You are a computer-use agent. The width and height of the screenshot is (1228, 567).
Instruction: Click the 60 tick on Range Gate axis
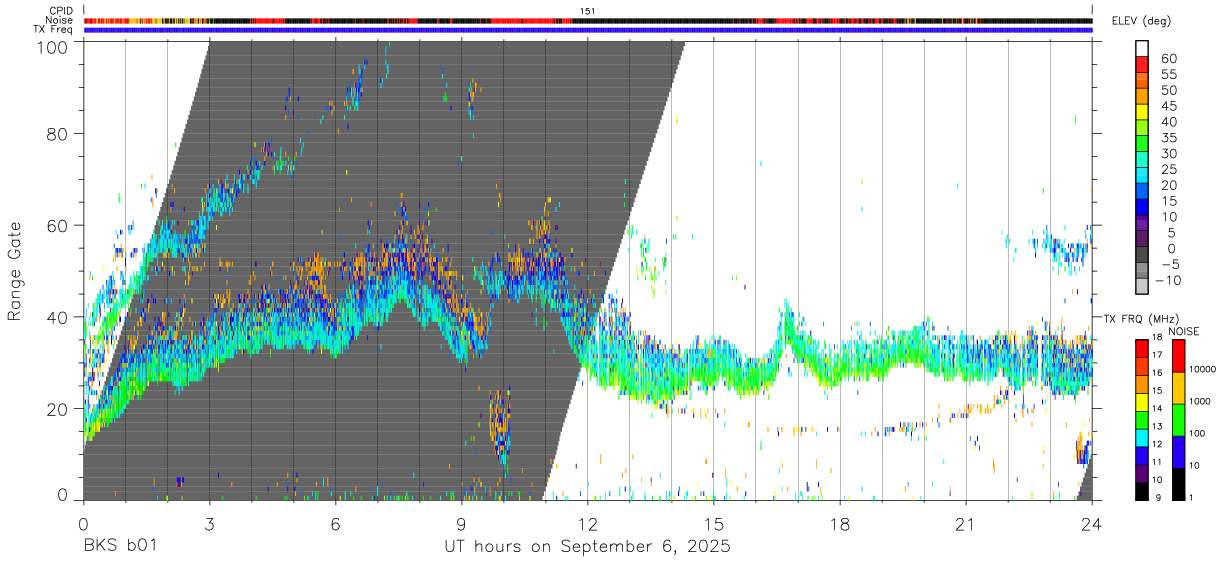(59, 225)
